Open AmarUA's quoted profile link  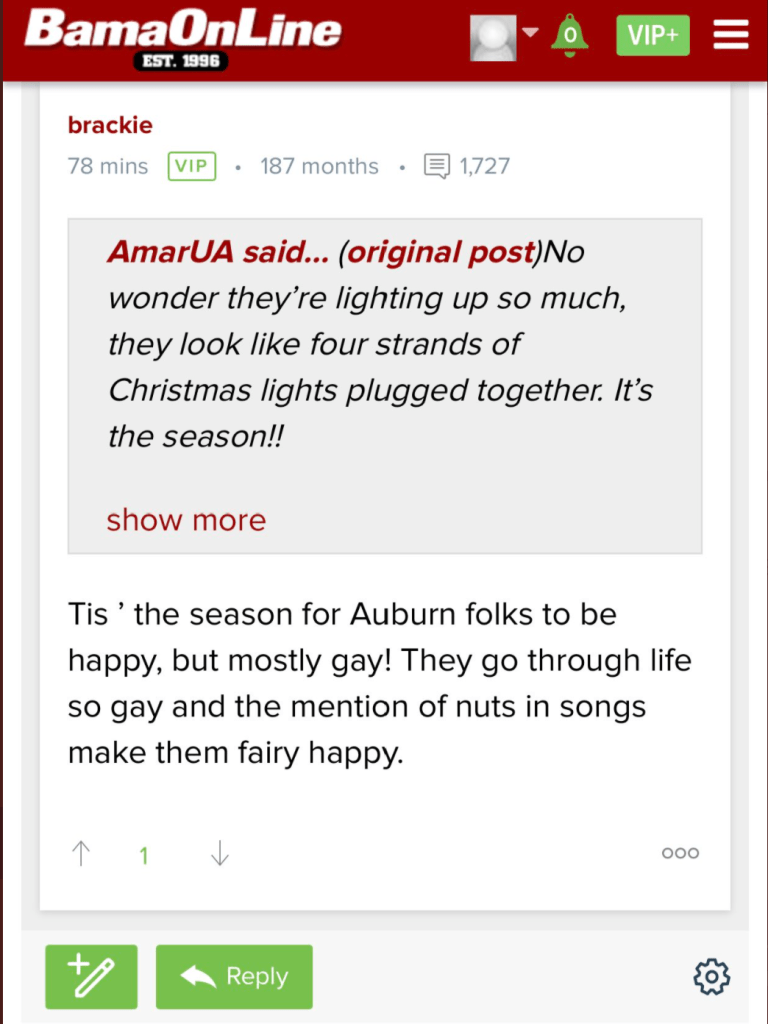coord(218,252)
